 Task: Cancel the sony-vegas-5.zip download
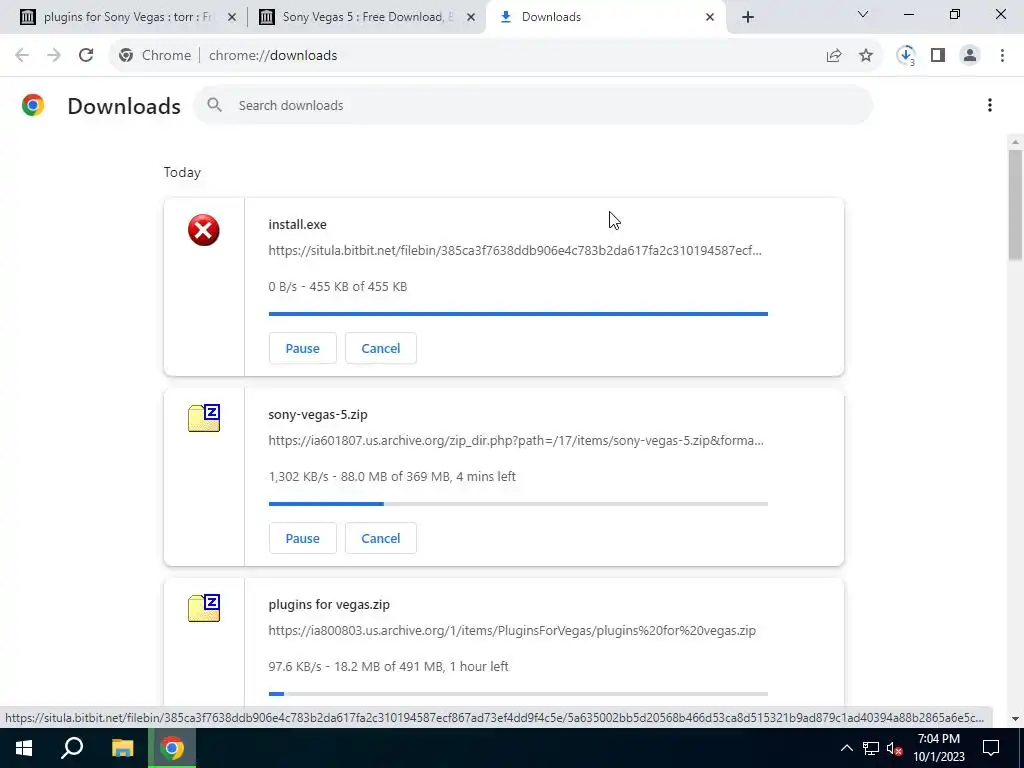coord(381,538)
